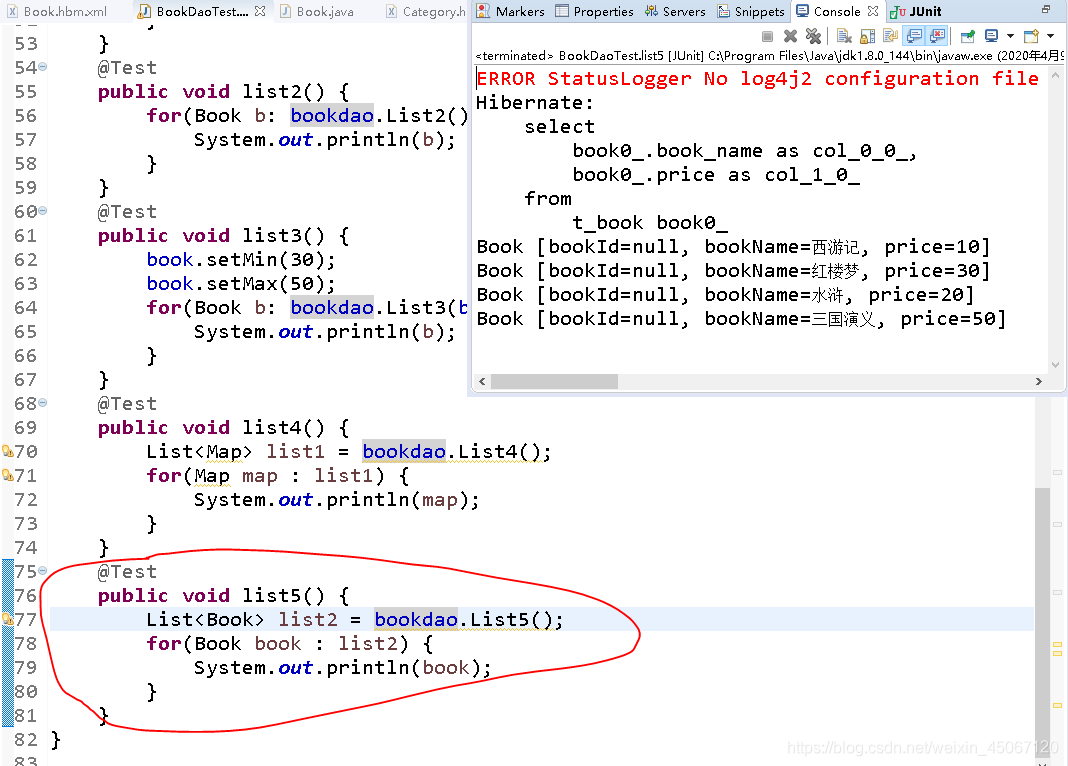Viewport: 1068px width, 766px height.
Task: Open the Snippets tab
Action: tap(751, 11)
